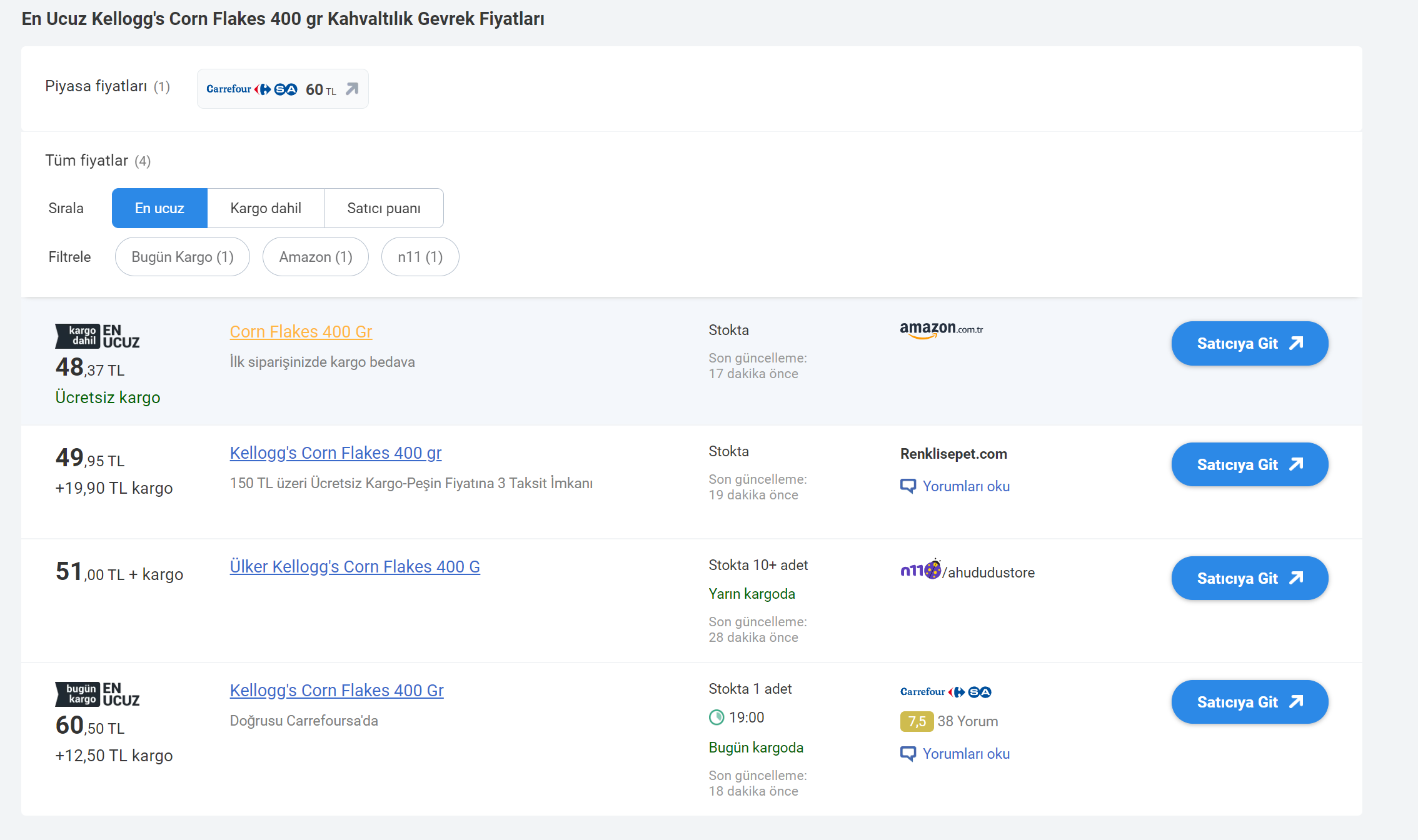
Task: Click the 48,37 TL price
Action: [x=90, y=367]
